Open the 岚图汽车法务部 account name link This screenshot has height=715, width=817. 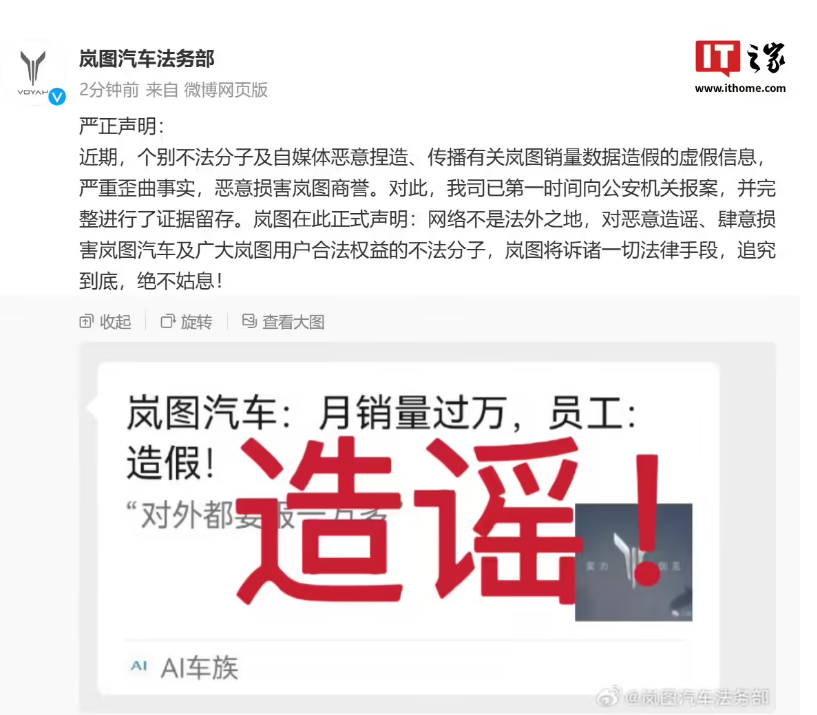pos(147,59)
